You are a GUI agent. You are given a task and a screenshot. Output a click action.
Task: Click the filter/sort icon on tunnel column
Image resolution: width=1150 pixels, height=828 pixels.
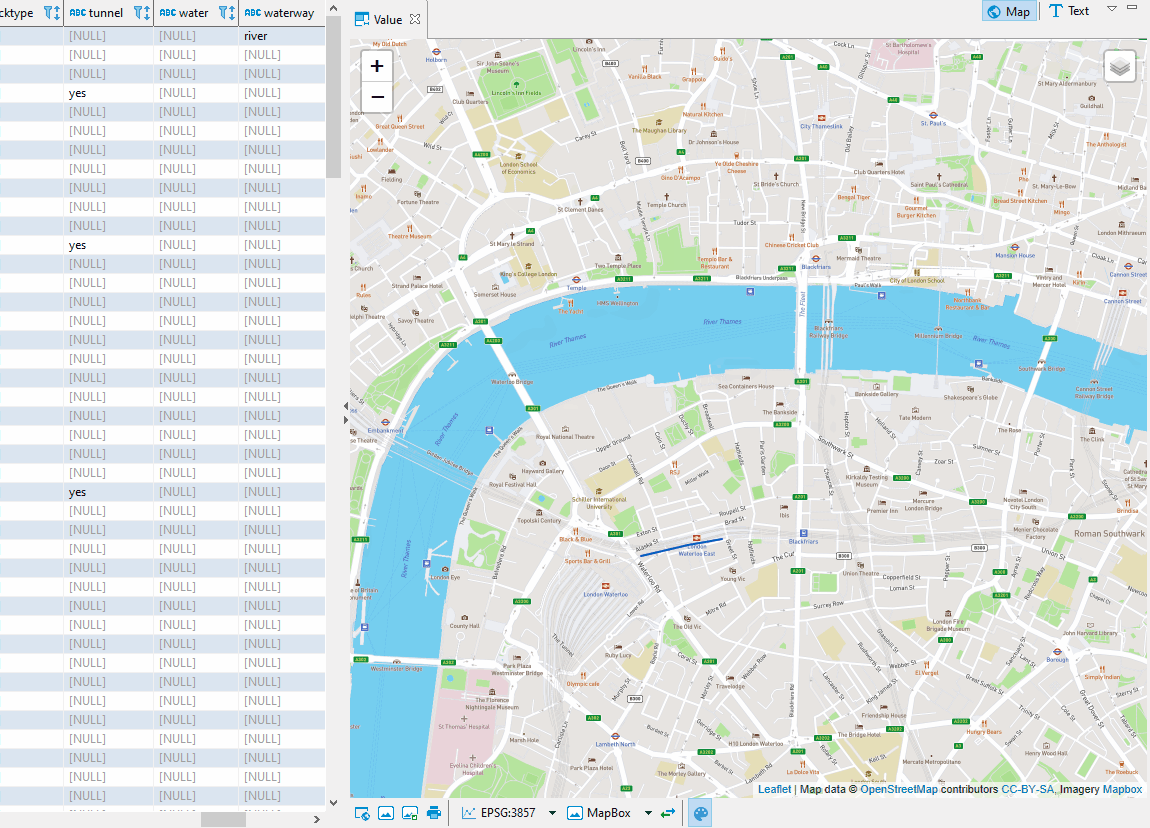(142, 12)
